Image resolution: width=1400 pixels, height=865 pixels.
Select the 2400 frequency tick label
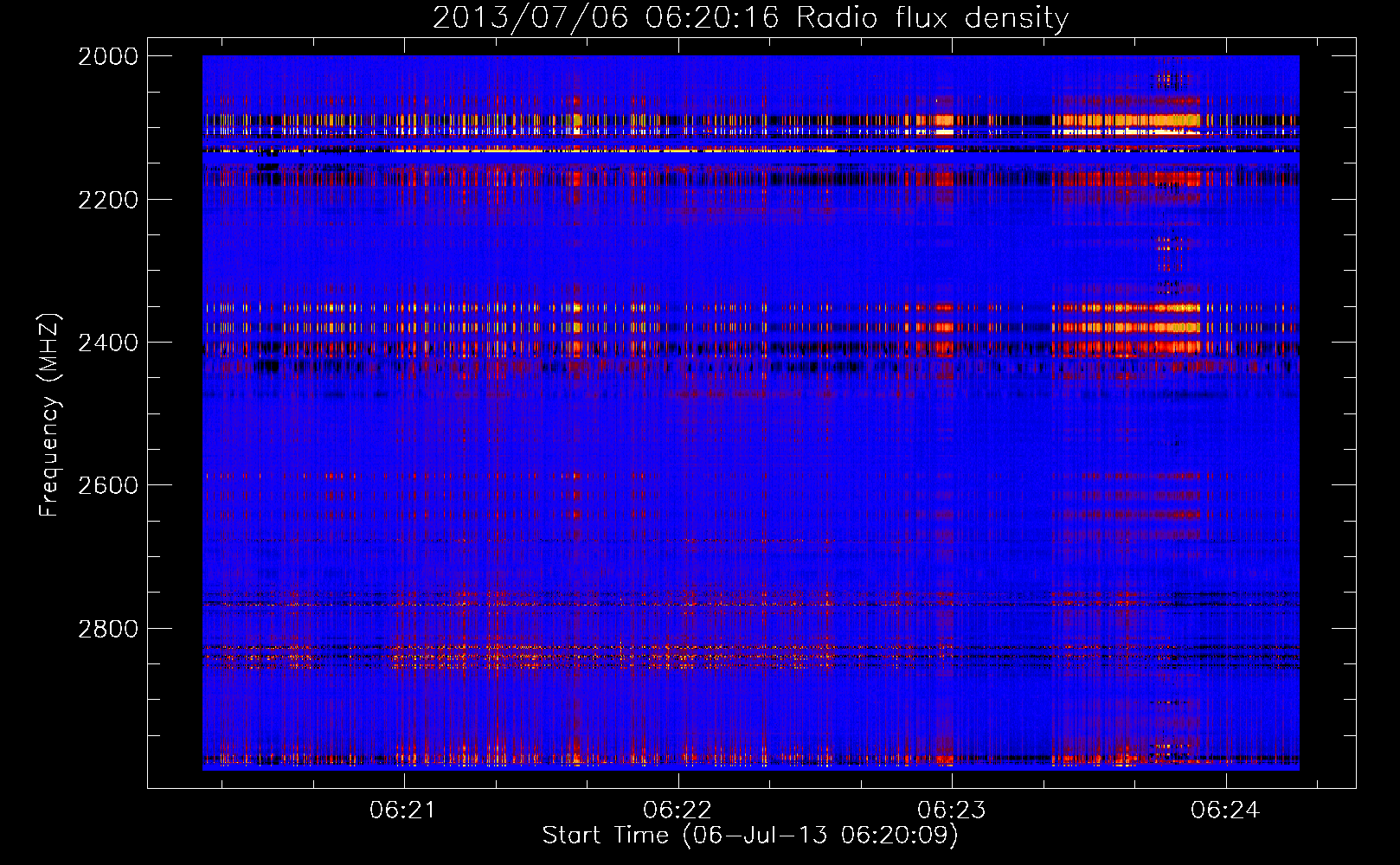click(108, 343)
